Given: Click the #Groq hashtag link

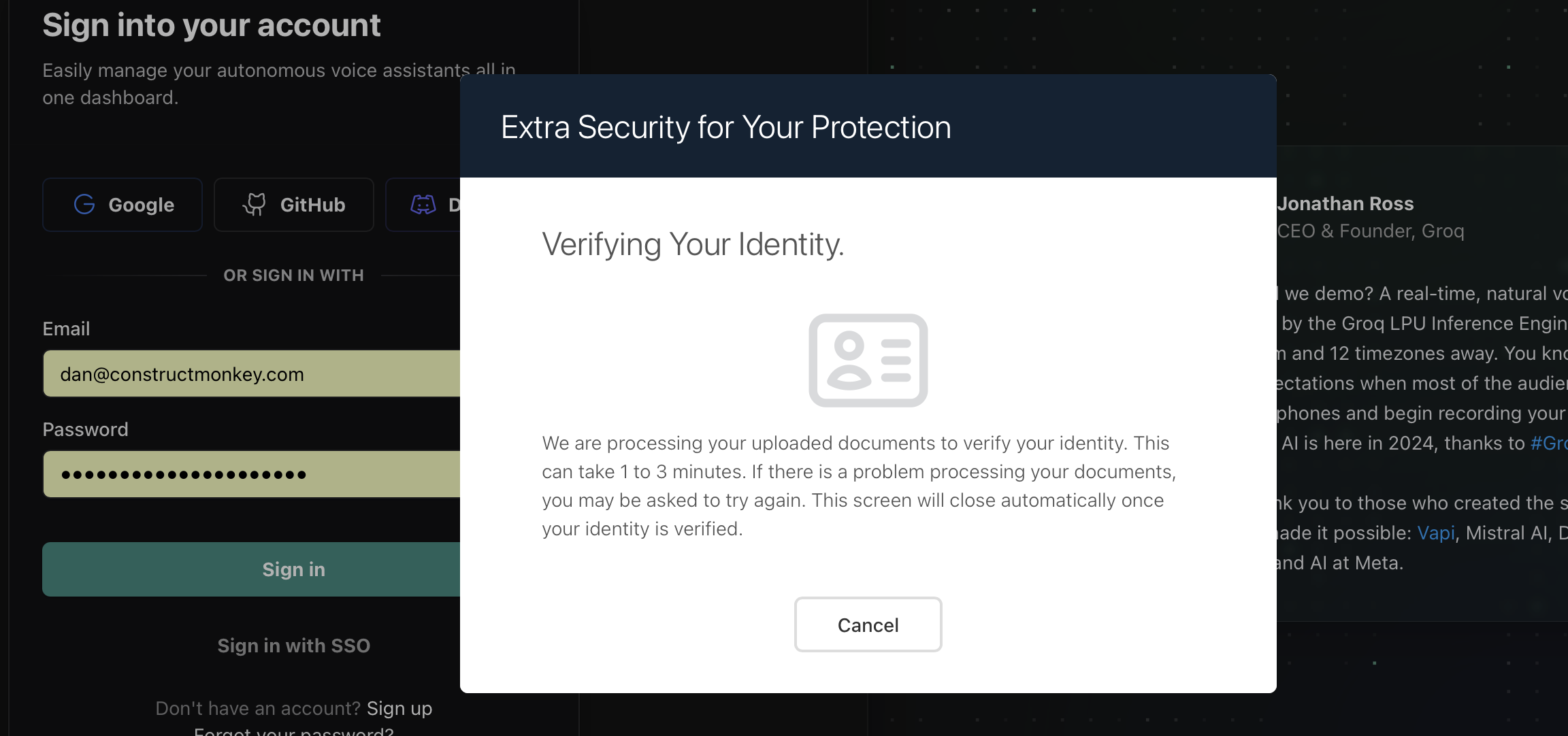Looking at the screenshot, I should pos(1549,443).
